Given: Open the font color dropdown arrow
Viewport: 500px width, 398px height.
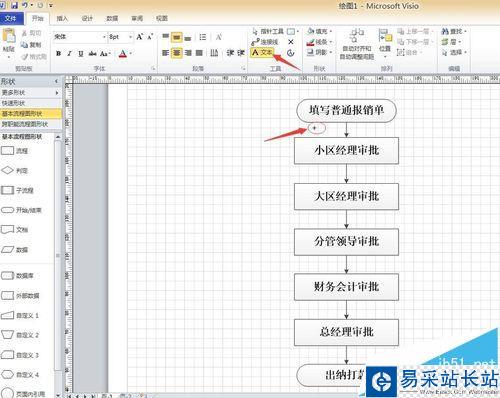Looking at the screenshot, I should 131,53.
